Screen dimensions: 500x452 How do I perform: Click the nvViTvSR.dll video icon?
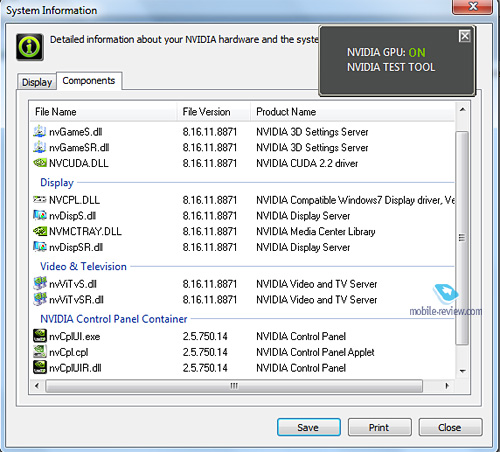(40, 299)
